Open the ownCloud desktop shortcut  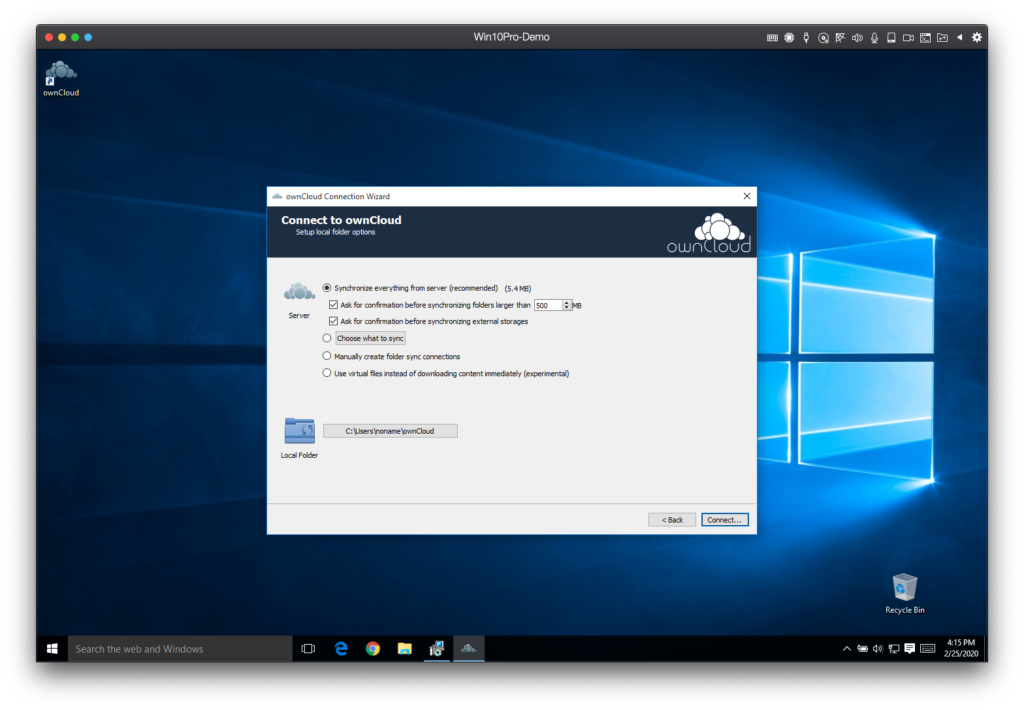[61, 78]
